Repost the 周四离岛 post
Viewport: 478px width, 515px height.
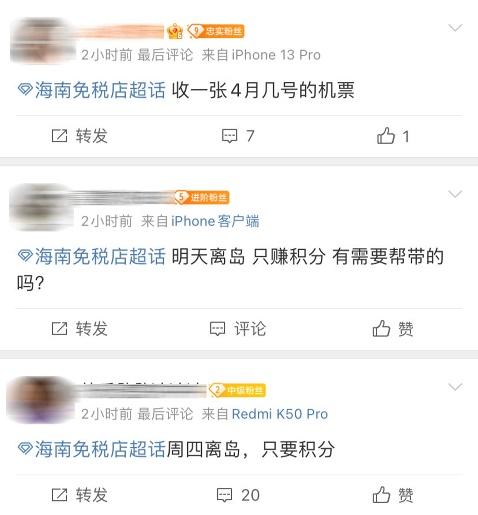click(79, 495)
